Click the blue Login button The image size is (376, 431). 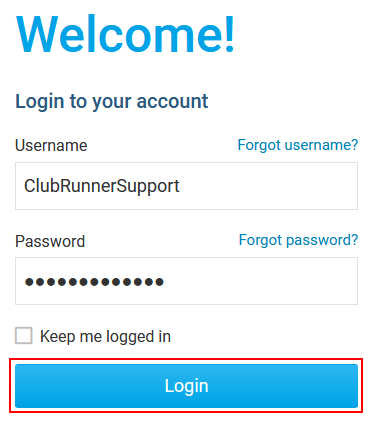186,386
